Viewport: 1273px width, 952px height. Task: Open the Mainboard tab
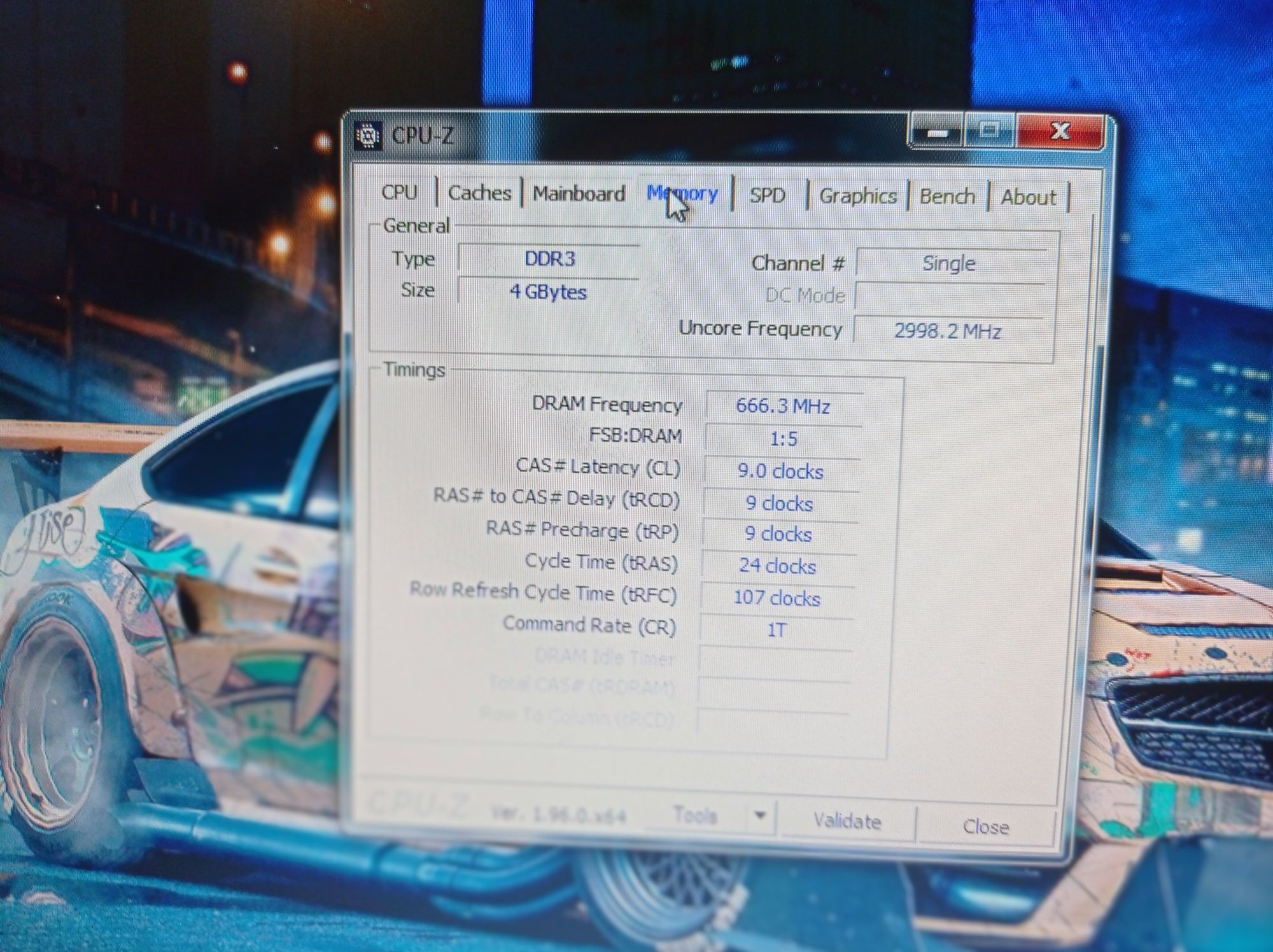(579, 193)
